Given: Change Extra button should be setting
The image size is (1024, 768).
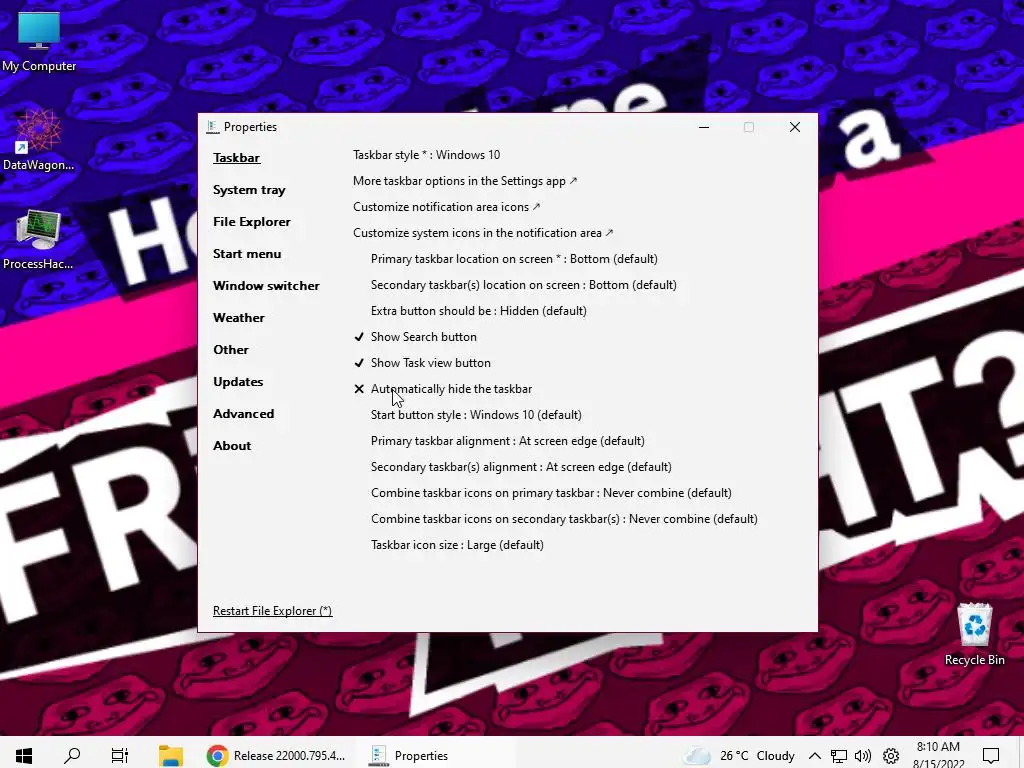Looking at the screenshot, I should [478, 311].
